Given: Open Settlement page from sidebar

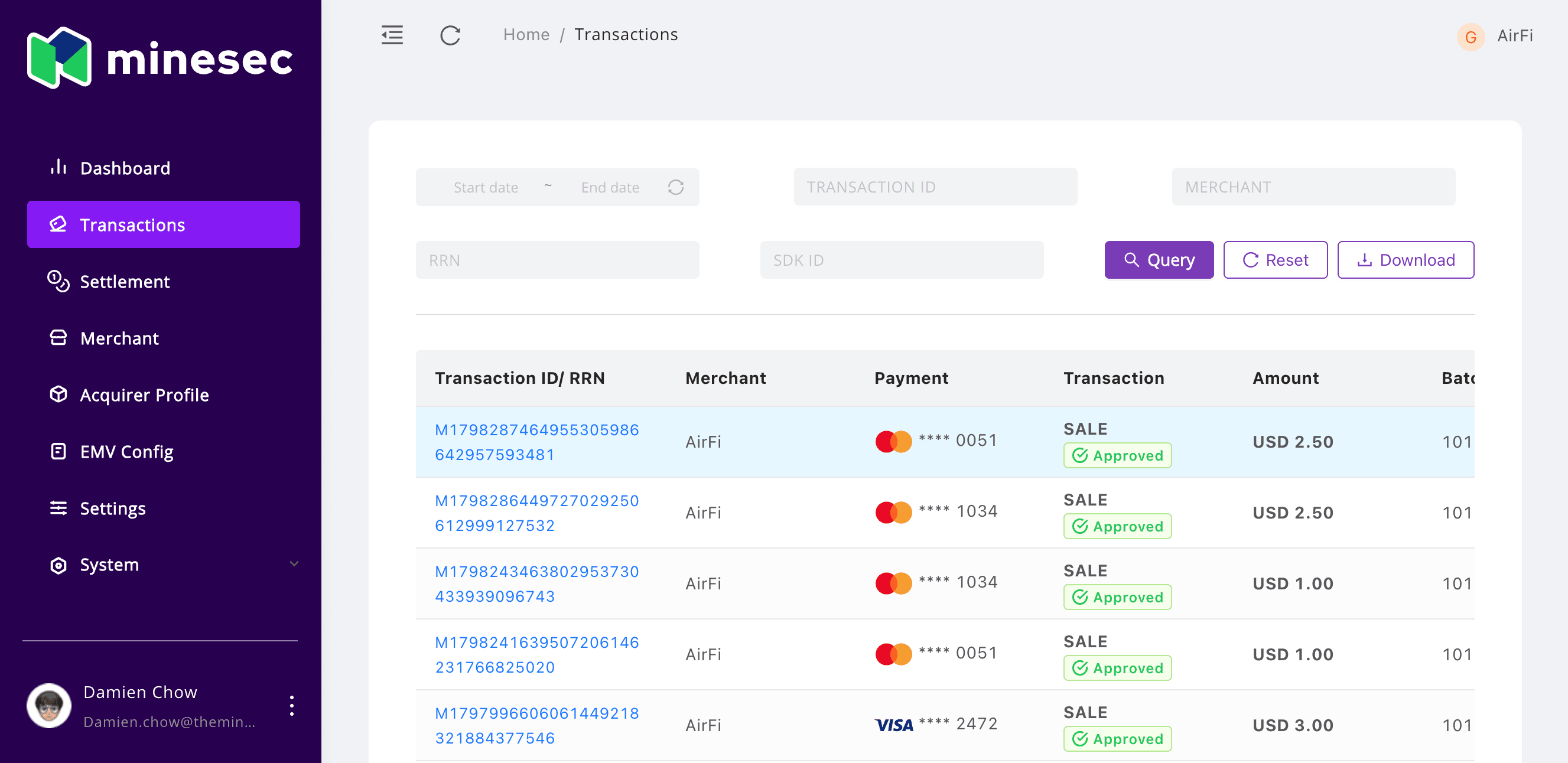Looking at the screenshot, I should point(125,282).
